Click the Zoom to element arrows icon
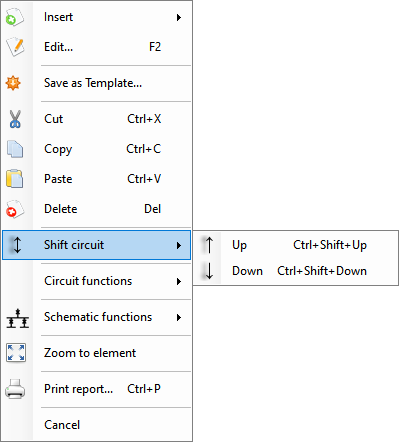Screen dimensions: 399x442 pyautogui.click(x=16, y=353)
